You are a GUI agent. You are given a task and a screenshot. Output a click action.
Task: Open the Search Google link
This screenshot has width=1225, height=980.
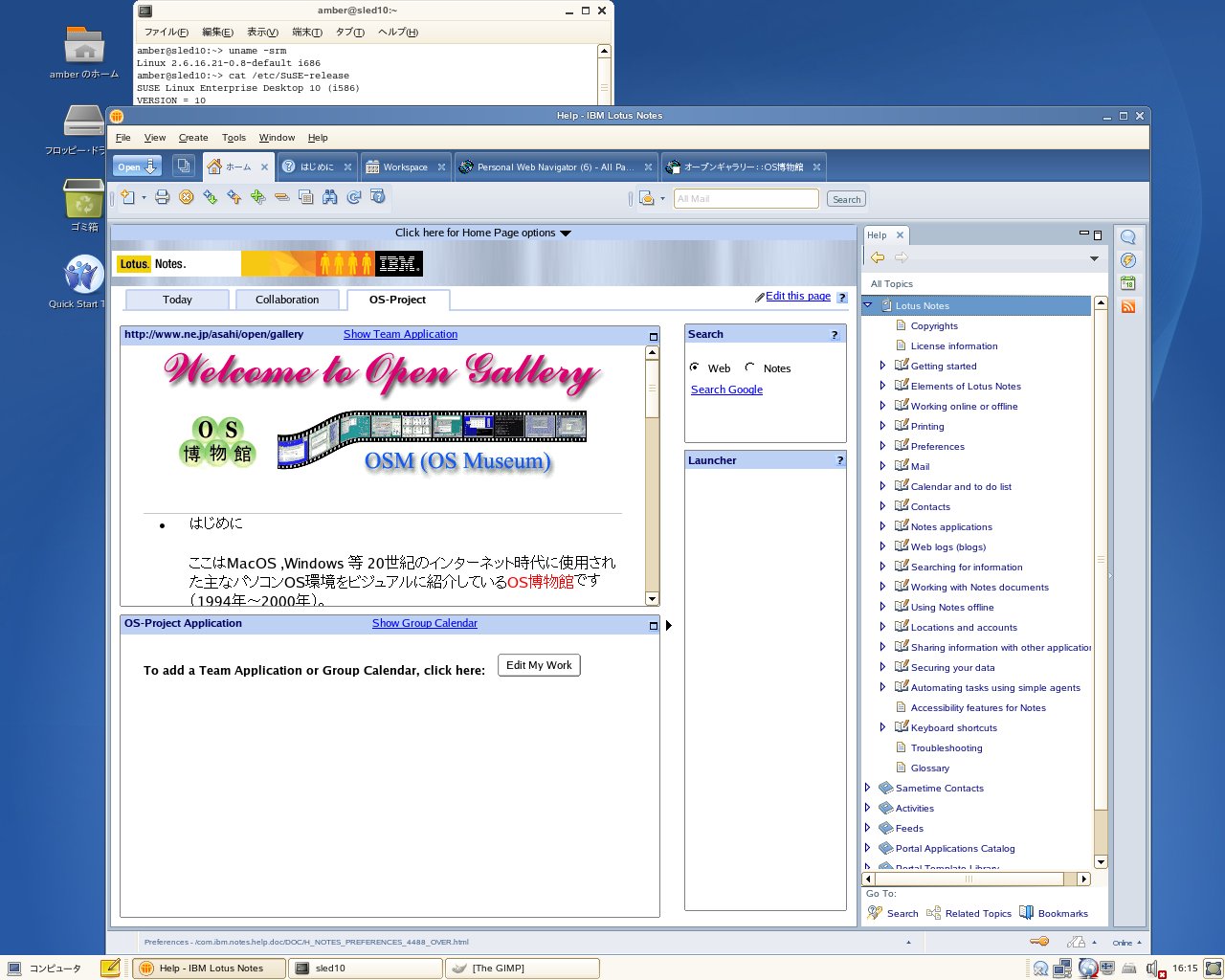pos(726,390)
